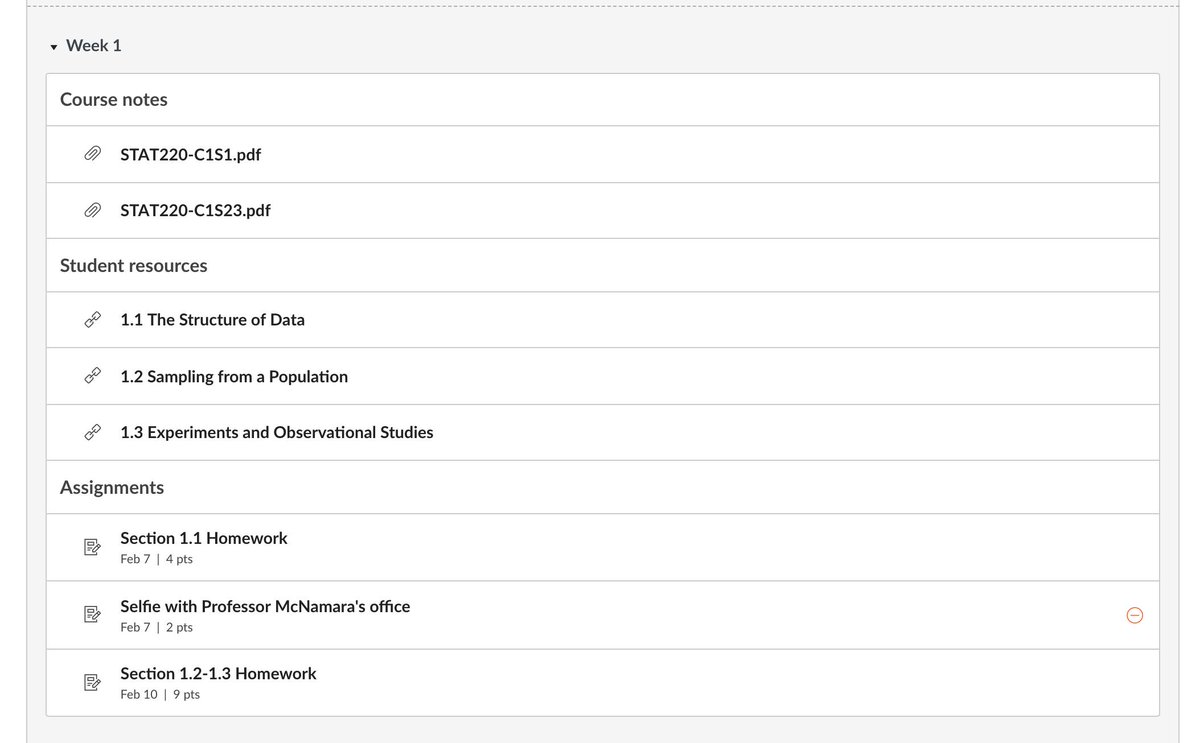Click link icon for 1.3 Experiments and Observational Studies
This screenshot has width=1200, height=743.
(92, 432)
